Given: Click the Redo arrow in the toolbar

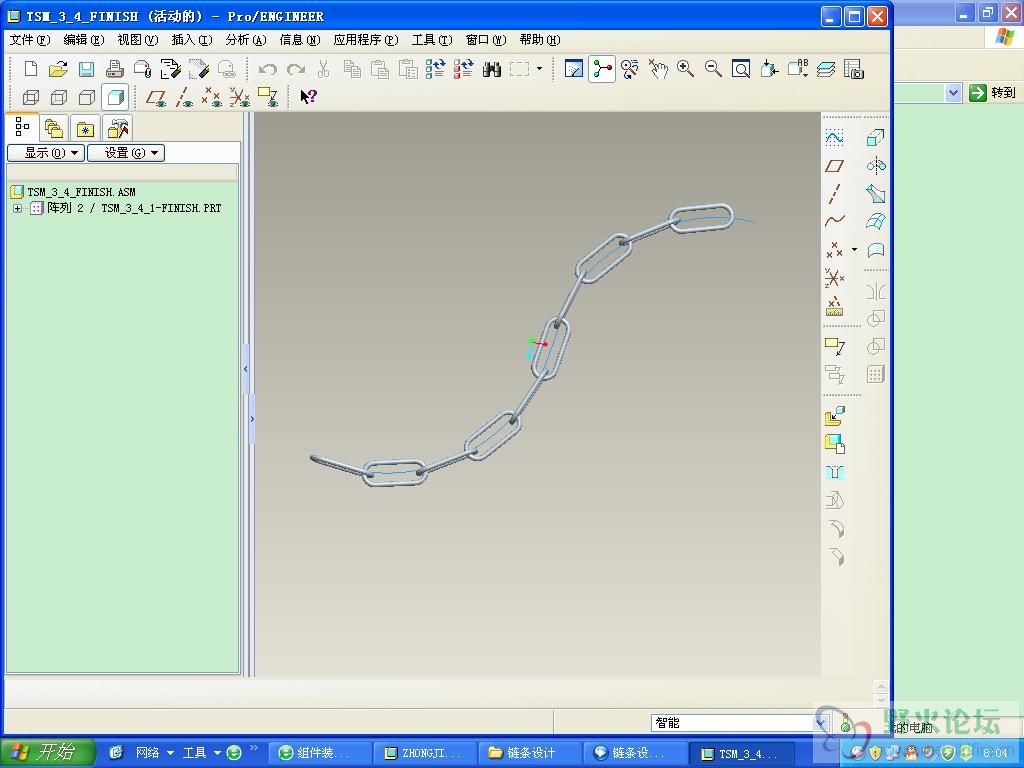Looking at the screenshot, I should 296,69.
